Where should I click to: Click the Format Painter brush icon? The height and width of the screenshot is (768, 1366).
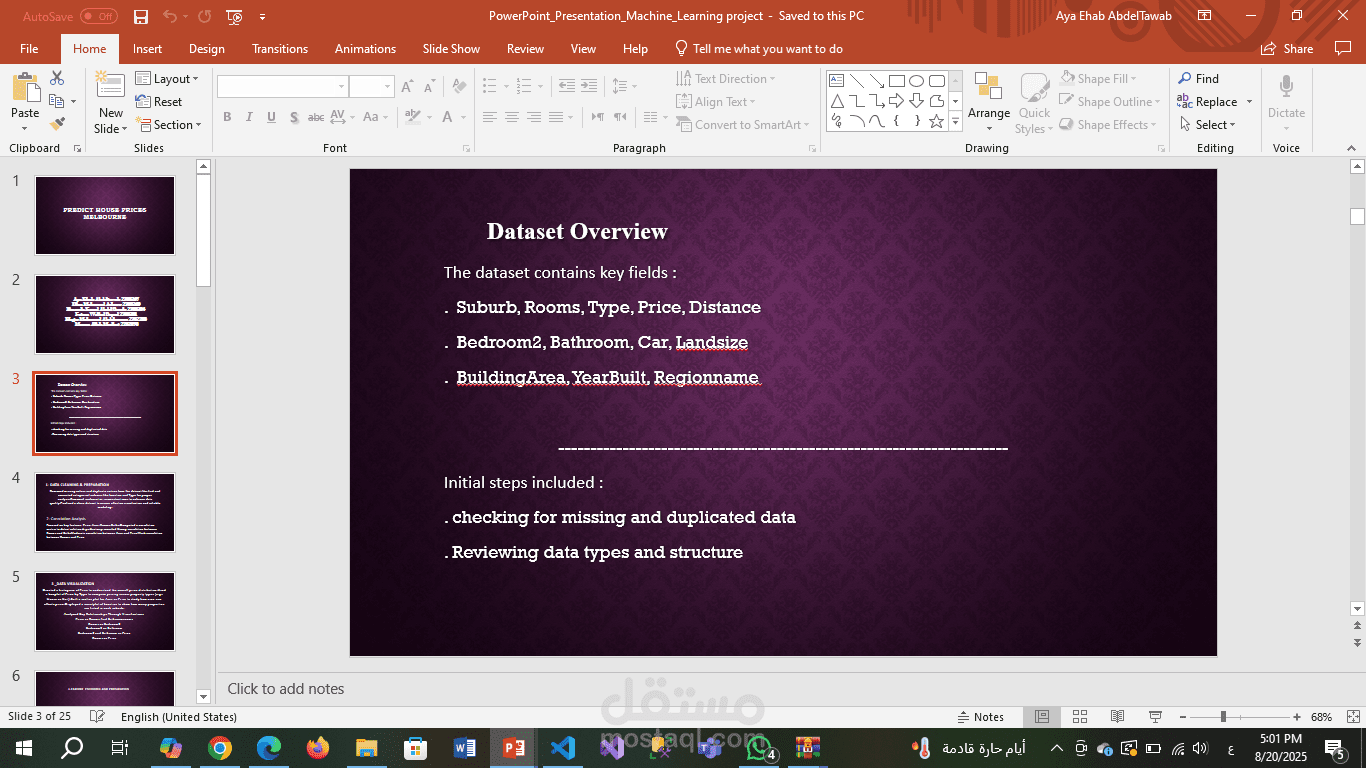57,124
